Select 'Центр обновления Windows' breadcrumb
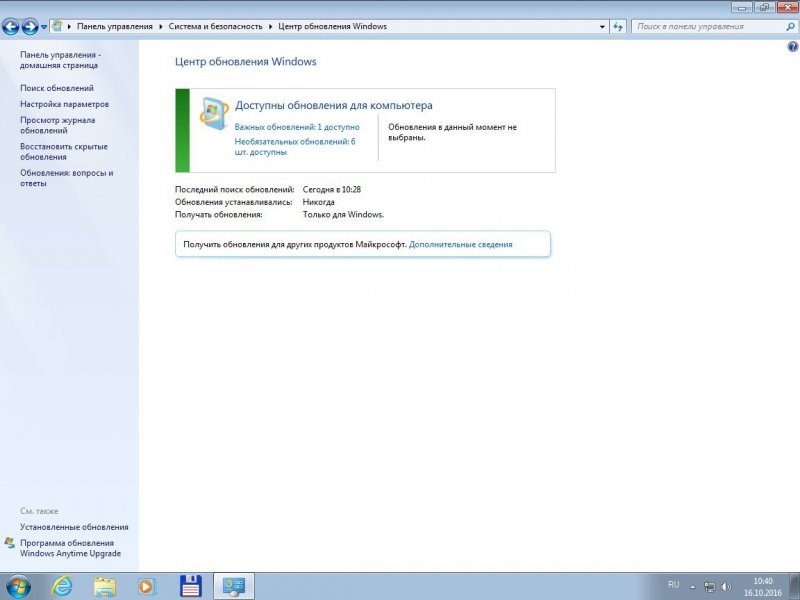The height and width of the screenshot is (600, 800). (x=333, y=27)
